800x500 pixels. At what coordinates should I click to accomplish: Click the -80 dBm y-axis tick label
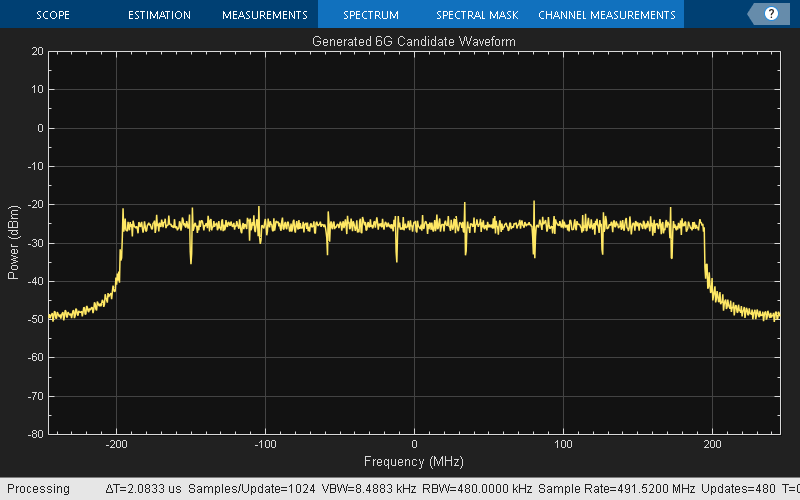point(36,434)
